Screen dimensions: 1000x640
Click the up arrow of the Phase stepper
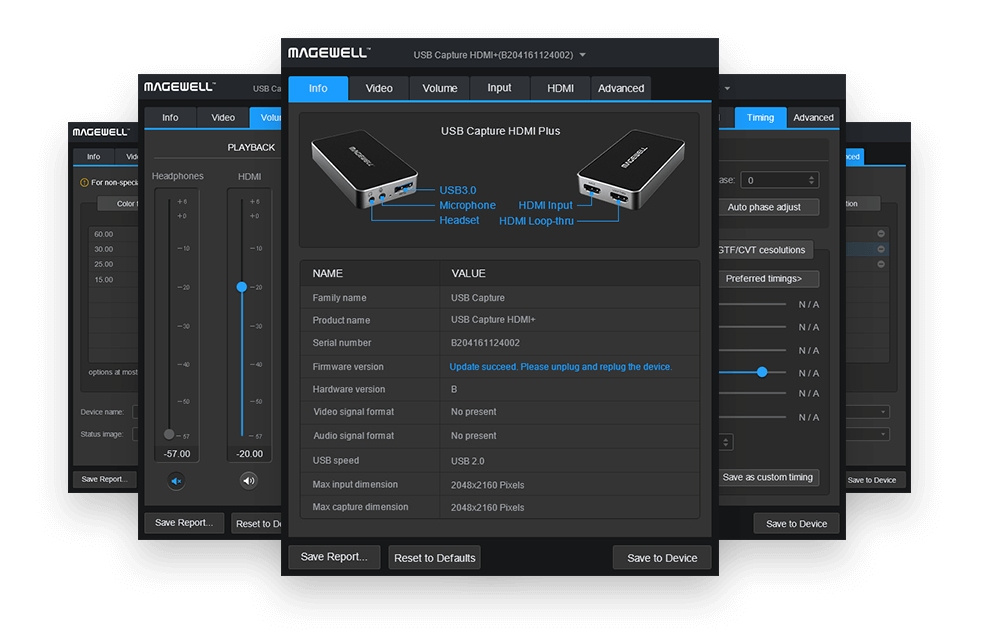click(x=810, y=175)
